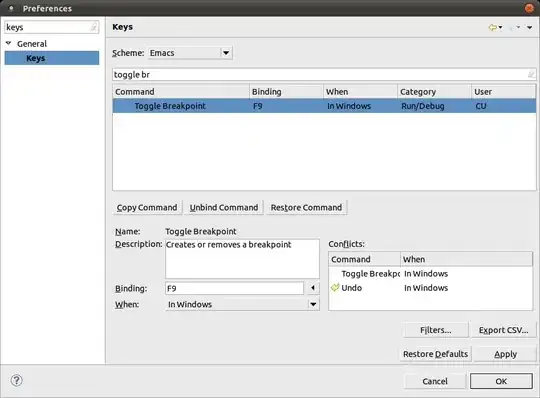Image resolution: width=540 pixels, height=398 pixels.
Task: Confirm with the OK button
Action: (501, 381)
